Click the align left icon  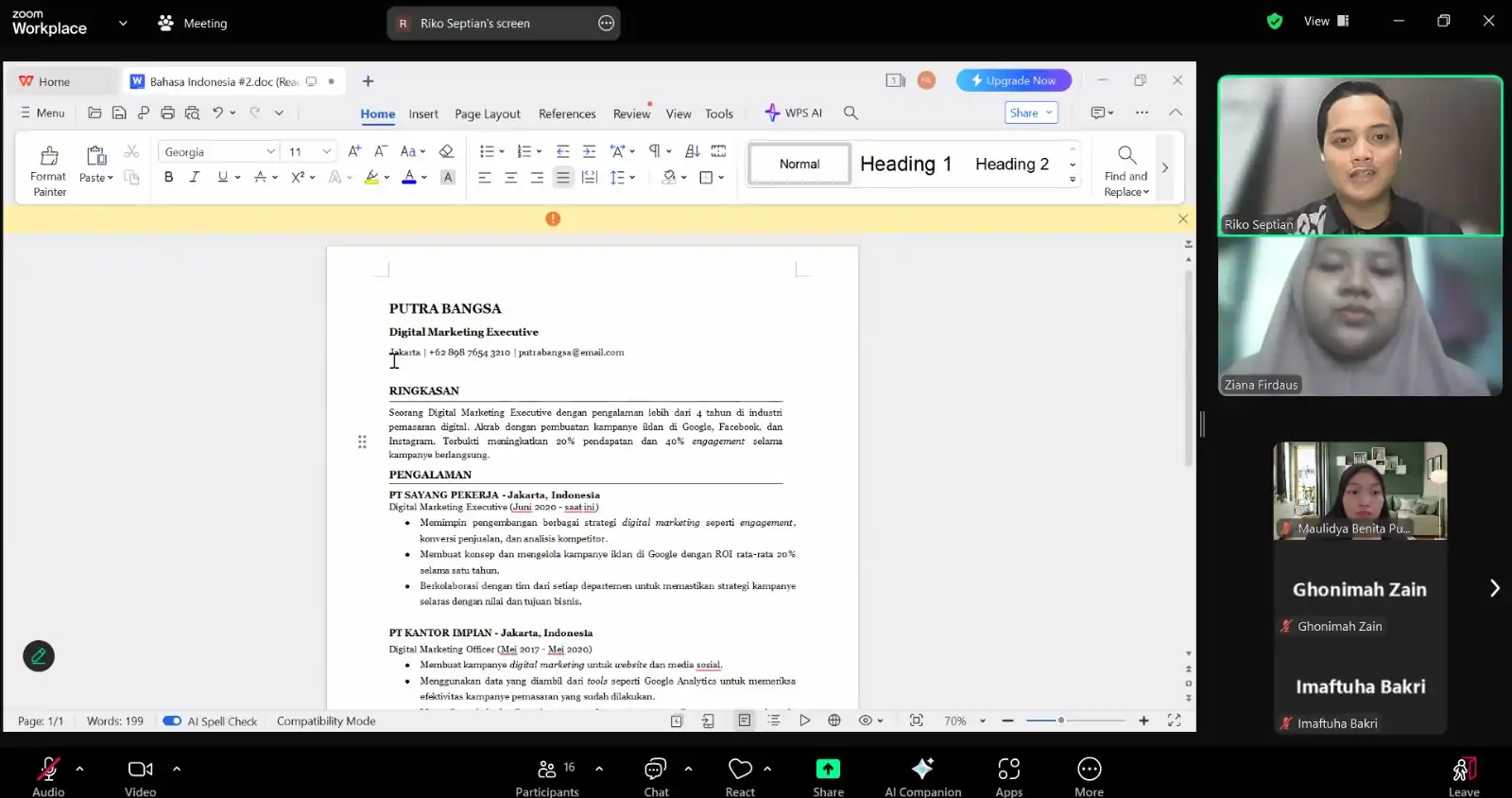point(485,177)
